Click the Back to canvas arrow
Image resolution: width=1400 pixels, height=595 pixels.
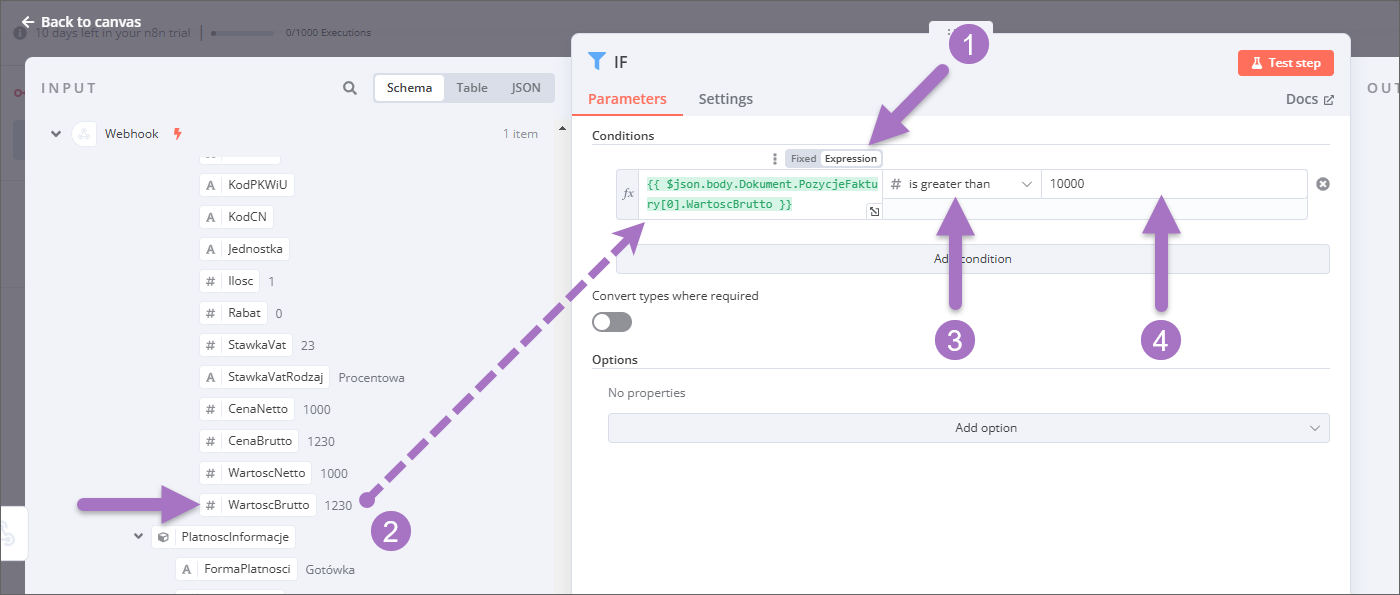pyautogui.click(x=28, y=22)
